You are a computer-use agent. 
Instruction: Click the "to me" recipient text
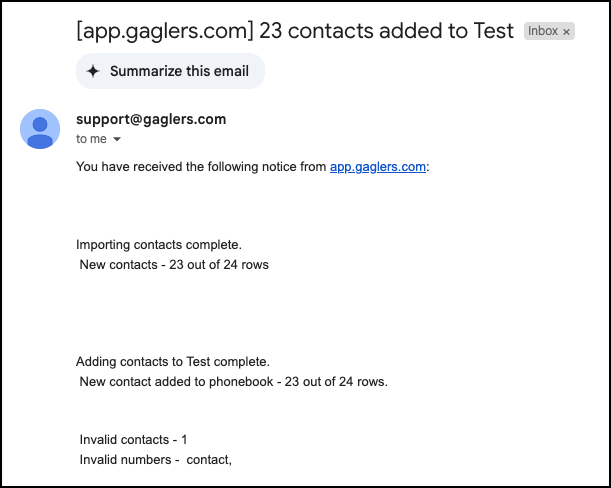[91, 139]
